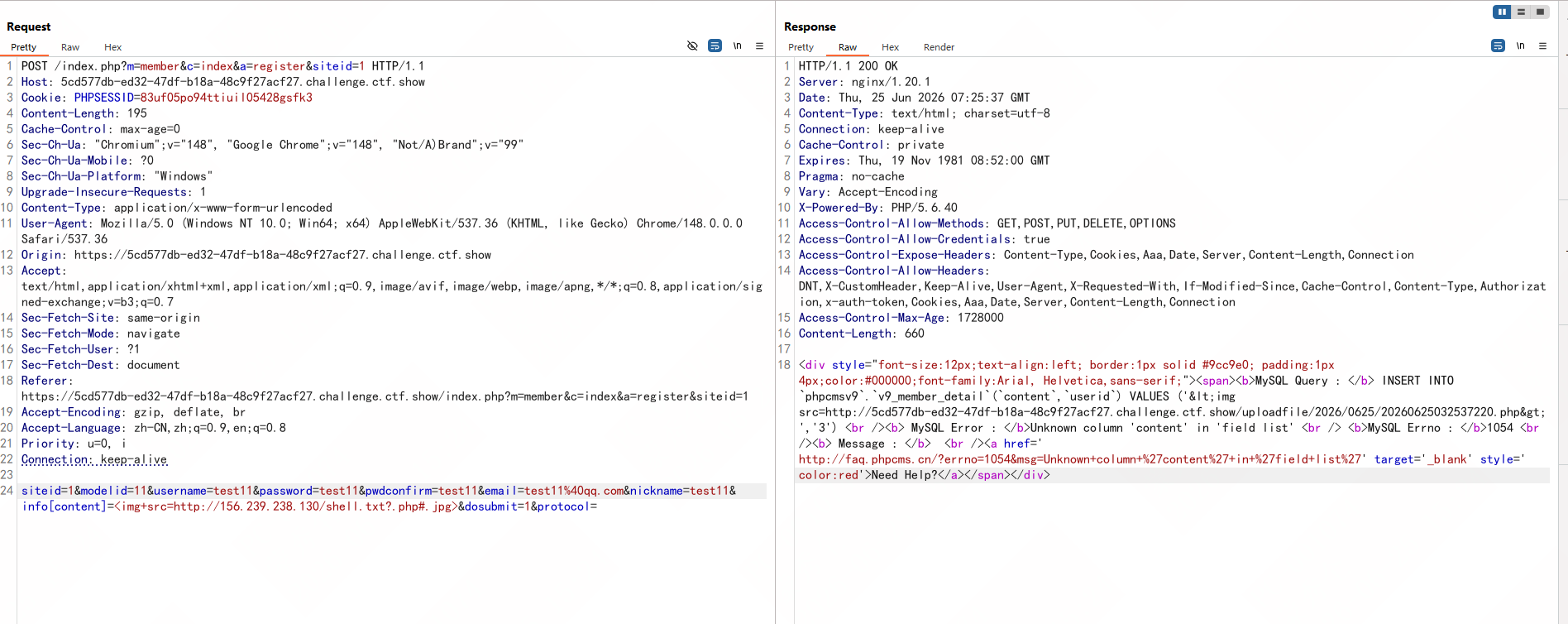Toggle hide non-printable eye icon in Request
1568x624 pixels.
(692, 46)
